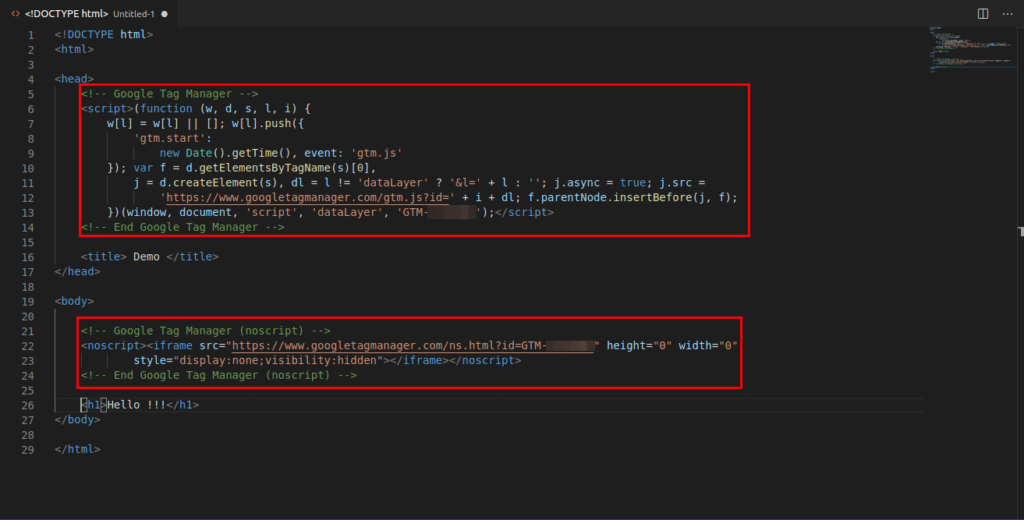Click the HTML file icon on the tab
Image resolution: width=1024 pixels, height=520 pixels.
click(15, 14)
